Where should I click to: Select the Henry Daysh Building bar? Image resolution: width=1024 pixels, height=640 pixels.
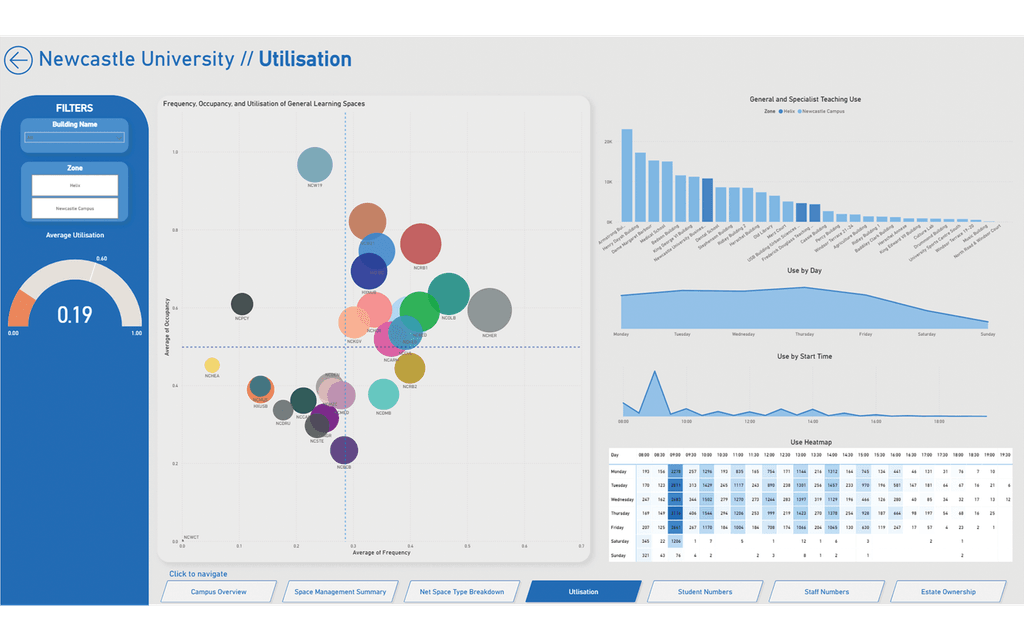[640, 187]
